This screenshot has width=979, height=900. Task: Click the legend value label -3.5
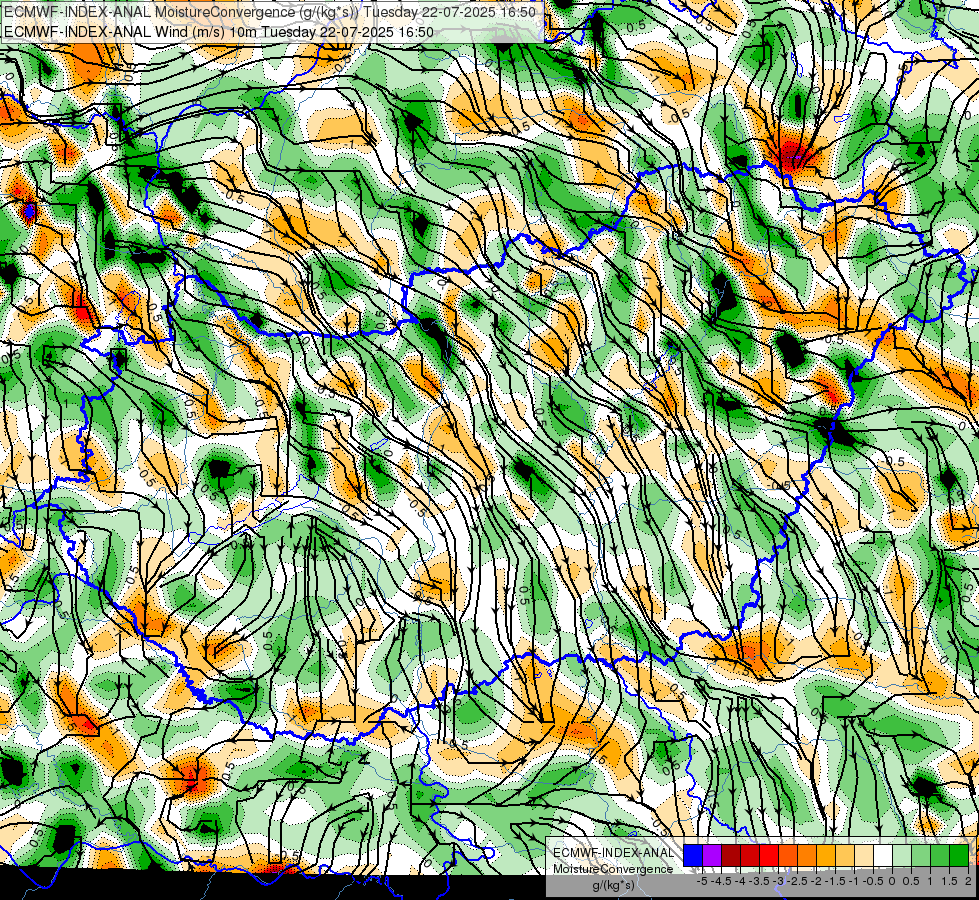[x=759, y=881]
